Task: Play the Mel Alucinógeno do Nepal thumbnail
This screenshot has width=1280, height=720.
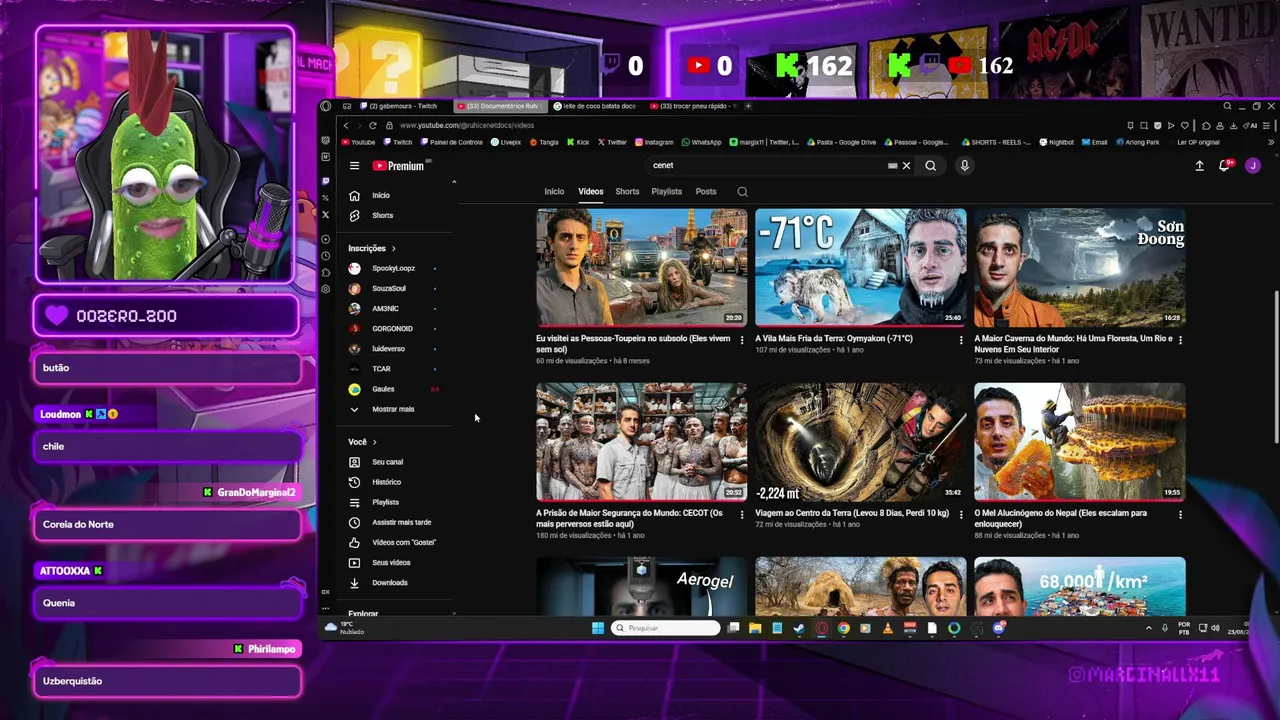Action: (1079, 441)
